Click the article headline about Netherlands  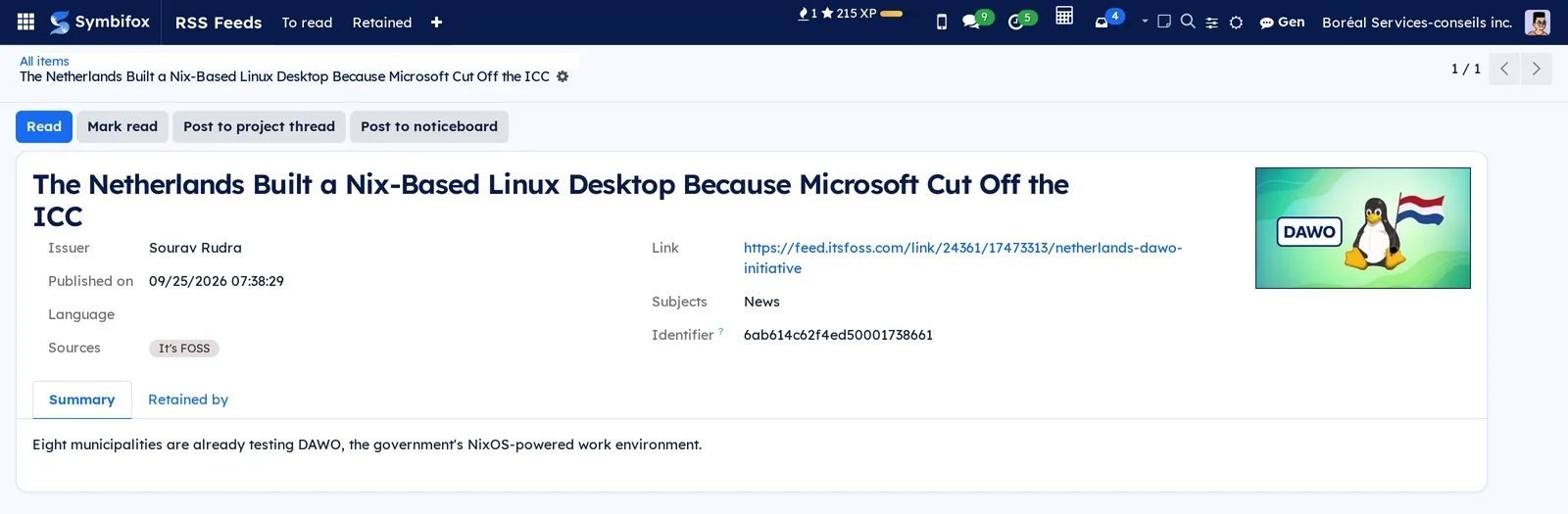click(551, 200)
